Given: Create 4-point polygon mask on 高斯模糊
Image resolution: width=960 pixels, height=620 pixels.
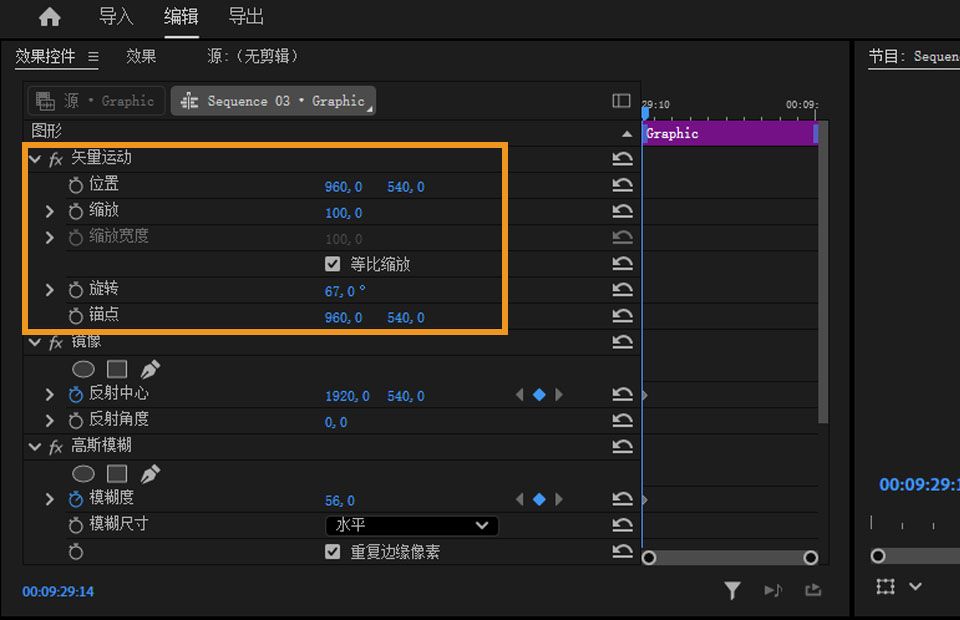Looking at the screenshot, I should coord(117,473).
